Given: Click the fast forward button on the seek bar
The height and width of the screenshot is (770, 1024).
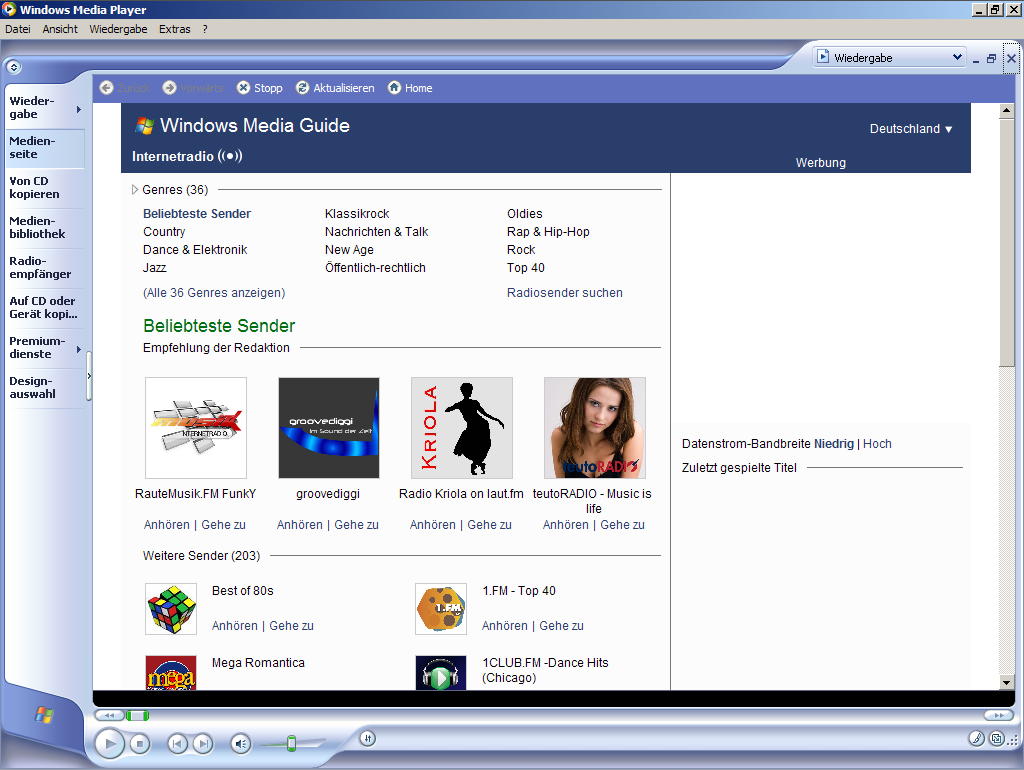Looking at the screenshot, I should (997, 715).
